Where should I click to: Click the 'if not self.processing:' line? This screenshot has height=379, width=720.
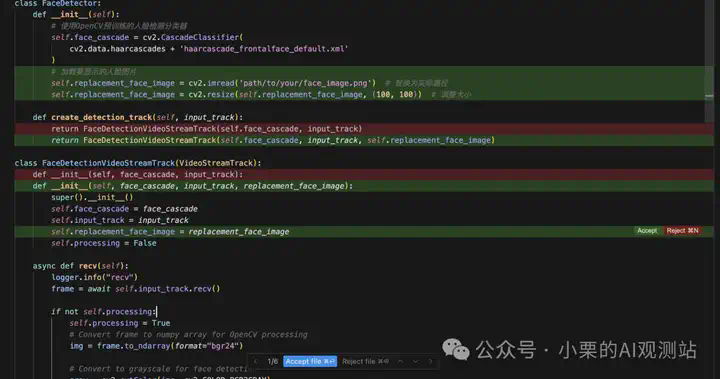click(103, 311)
